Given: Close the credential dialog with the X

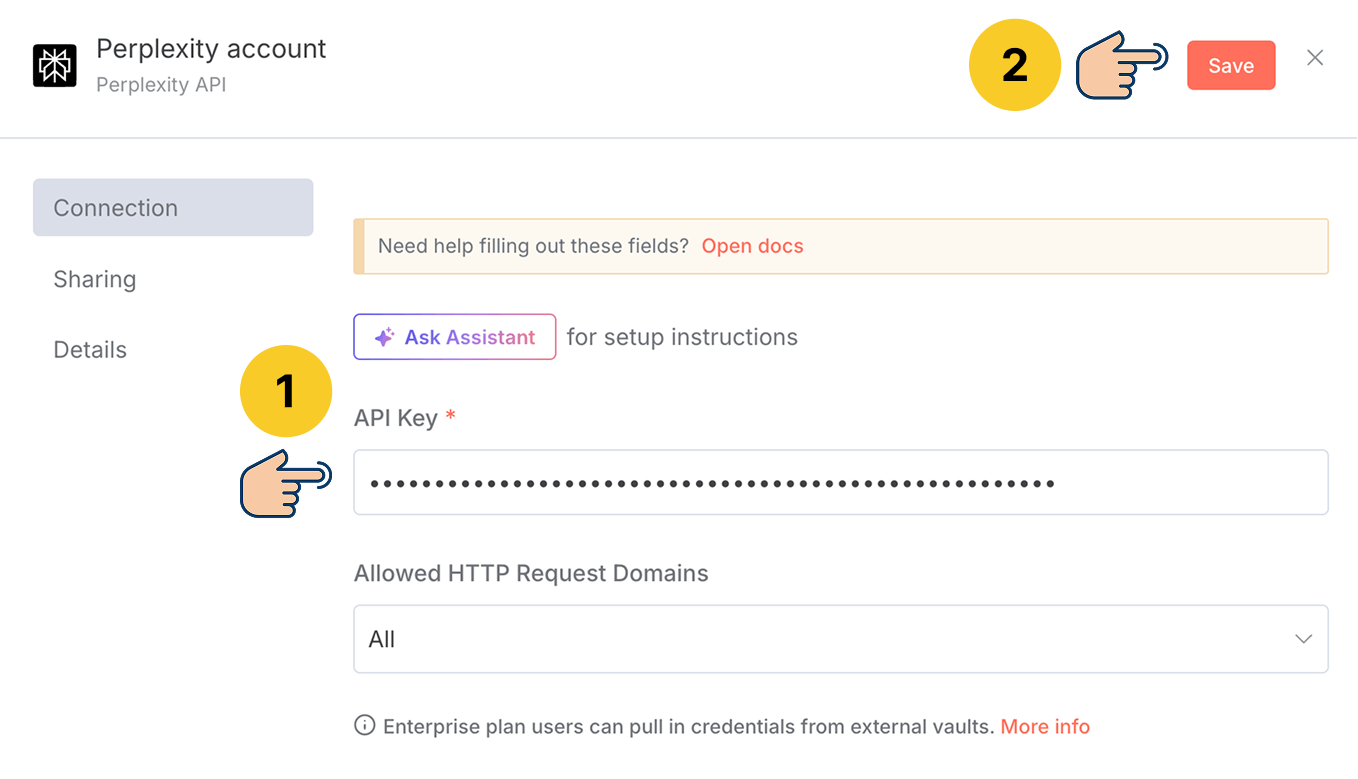Looking at the screenshot, I should (1315, 58).
